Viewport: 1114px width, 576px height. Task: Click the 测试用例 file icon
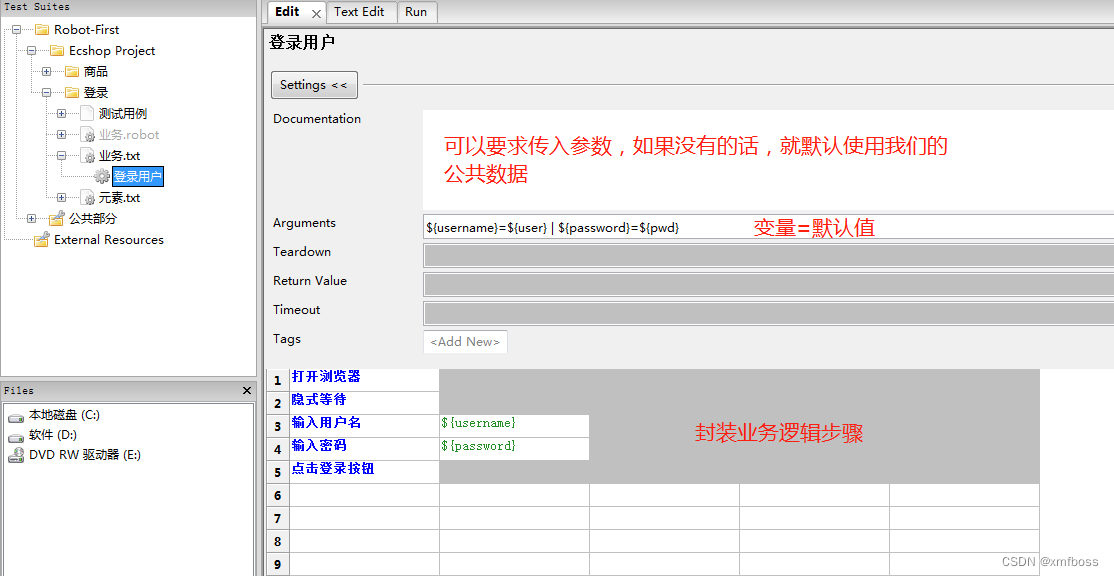click(x=87, y=114)
